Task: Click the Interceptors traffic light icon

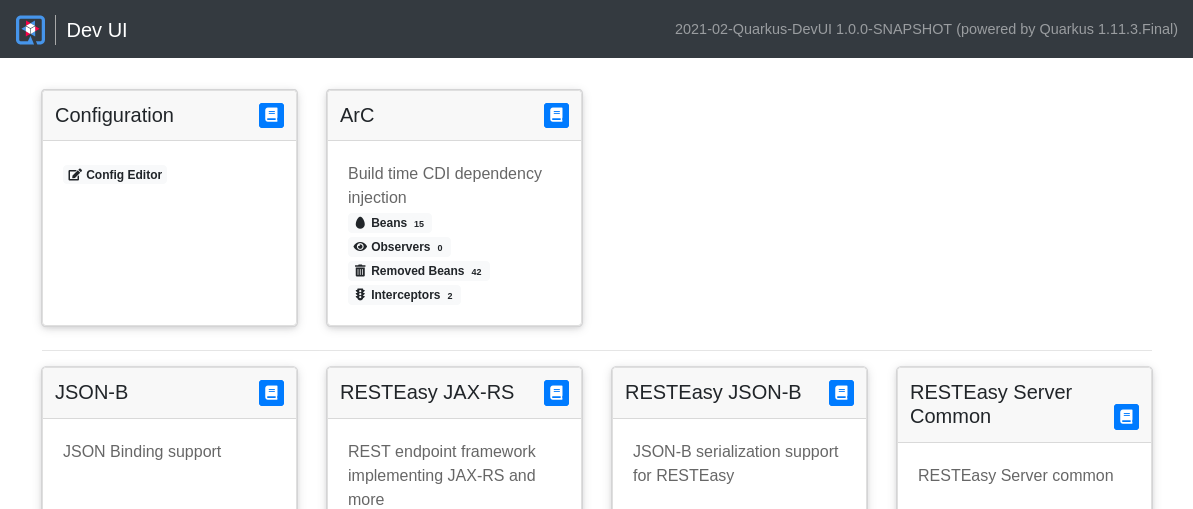Action: [x=361, y=294]
